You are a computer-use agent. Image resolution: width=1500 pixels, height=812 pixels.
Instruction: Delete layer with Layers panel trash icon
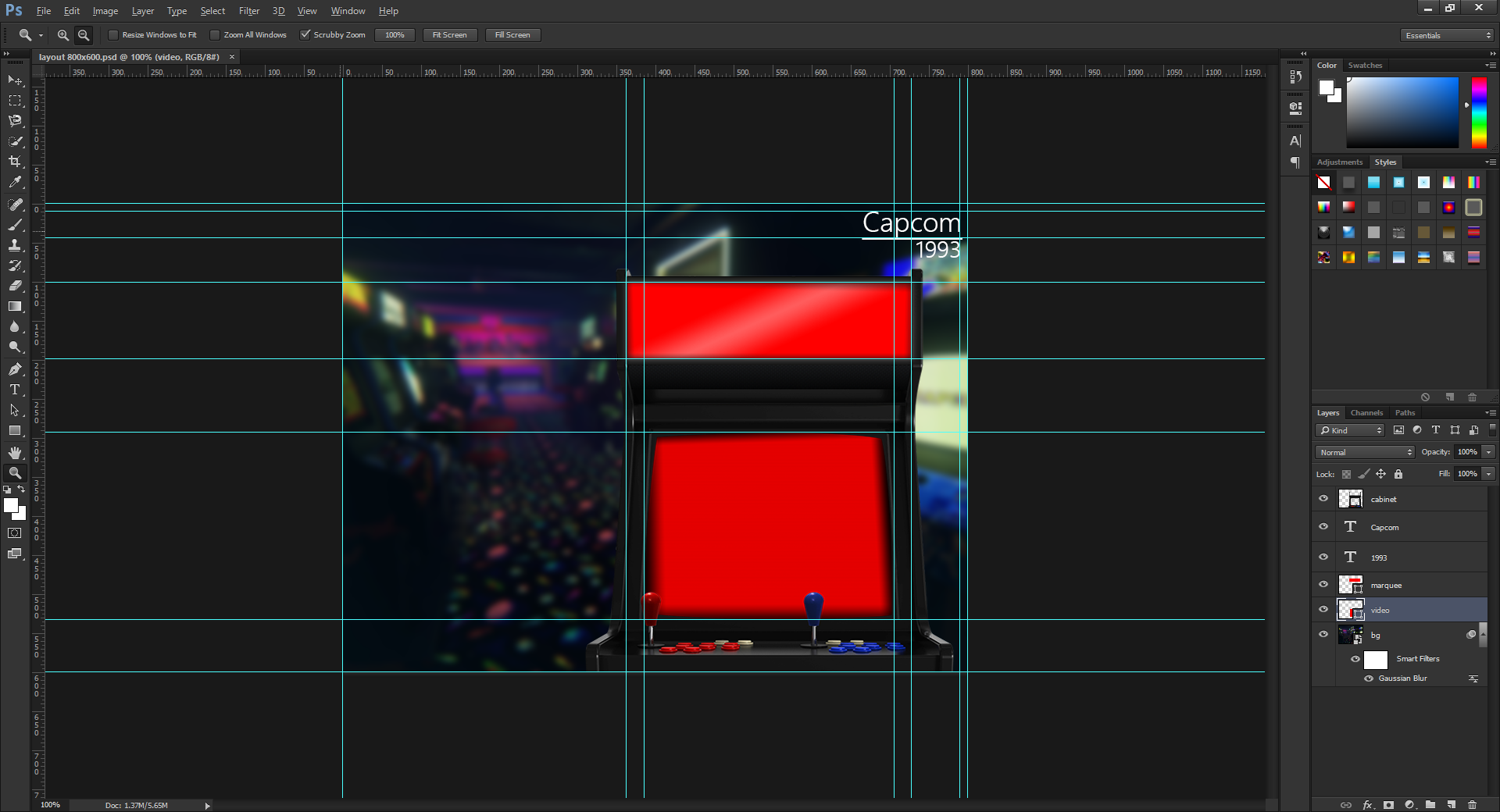pos(1473,804)
